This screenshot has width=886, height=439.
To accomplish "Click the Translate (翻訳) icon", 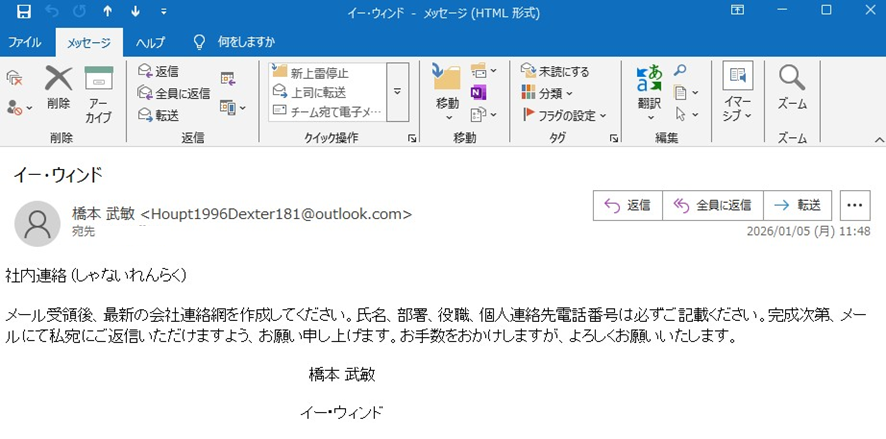I will point(649,79).
